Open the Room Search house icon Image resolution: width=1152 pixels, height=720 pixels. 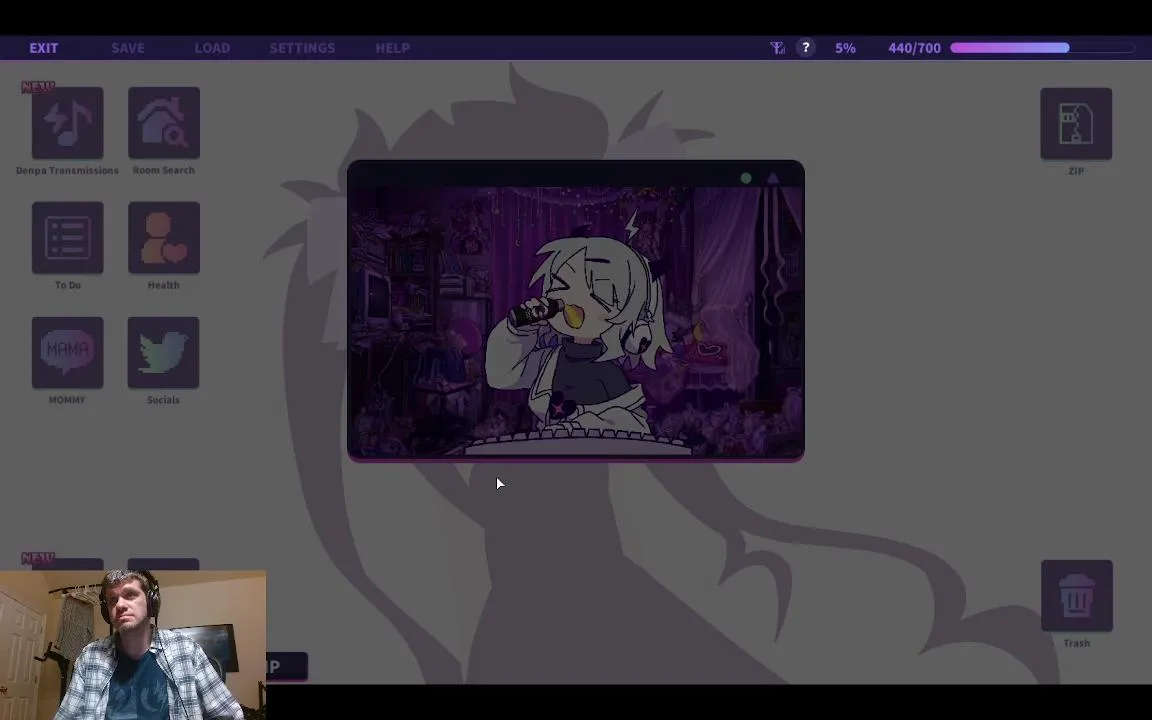tap(164, 123)
